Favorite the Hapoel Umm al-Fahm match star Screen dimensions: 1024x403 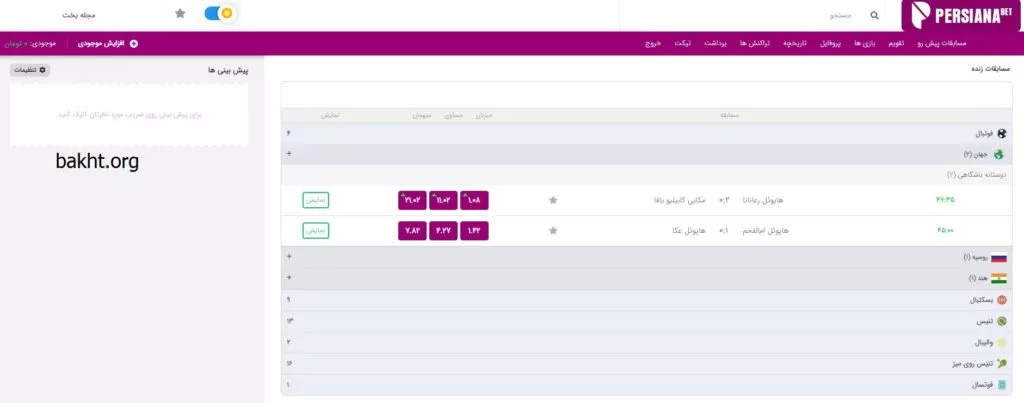[x=553, y=231]
